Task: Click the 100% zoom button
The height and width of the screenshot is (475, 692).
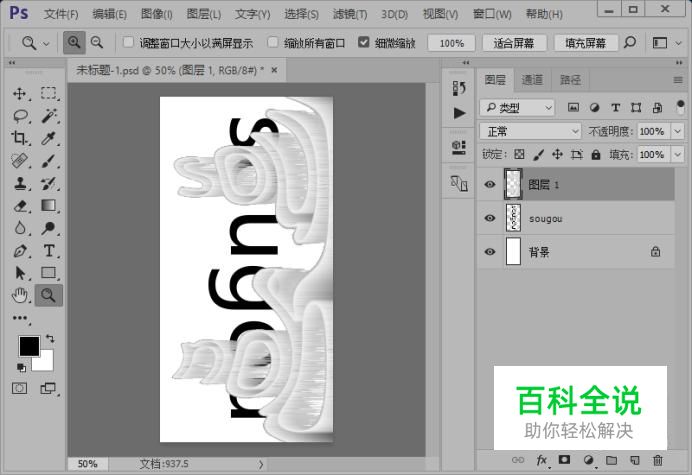Action: [451, 43]
